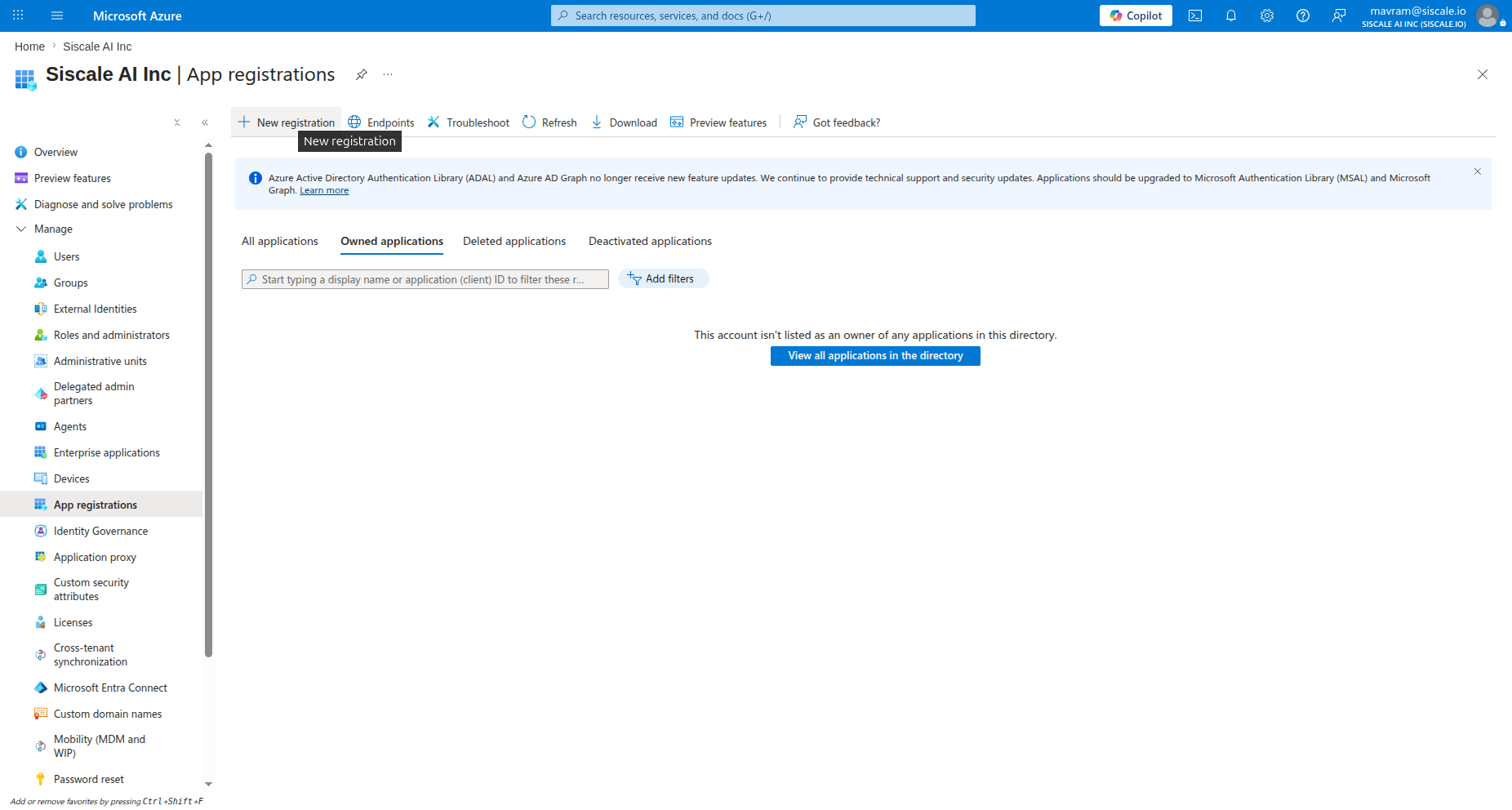
Task: Click Got feedback?
Action: tap(837, 122)
